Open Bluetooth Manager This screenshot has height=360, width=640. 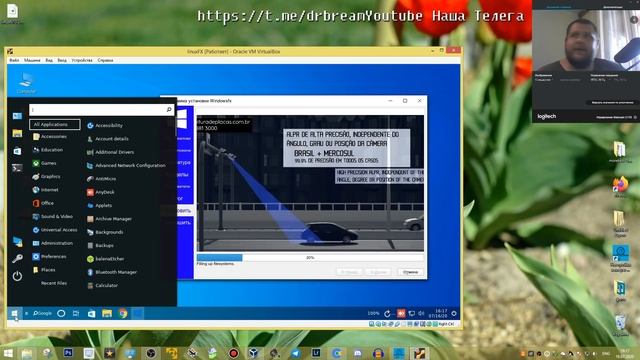[x=112, y=272]
